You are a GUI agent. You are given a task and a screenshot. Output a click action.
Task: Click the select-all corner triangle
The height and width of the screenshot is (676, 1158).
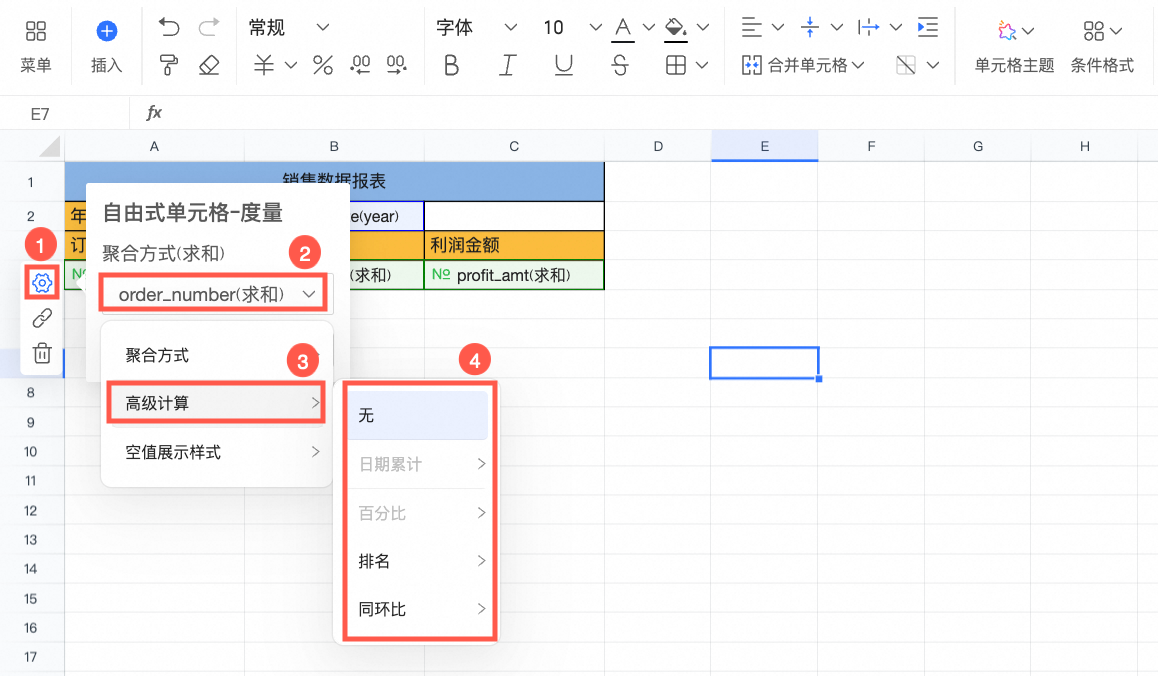49,146
